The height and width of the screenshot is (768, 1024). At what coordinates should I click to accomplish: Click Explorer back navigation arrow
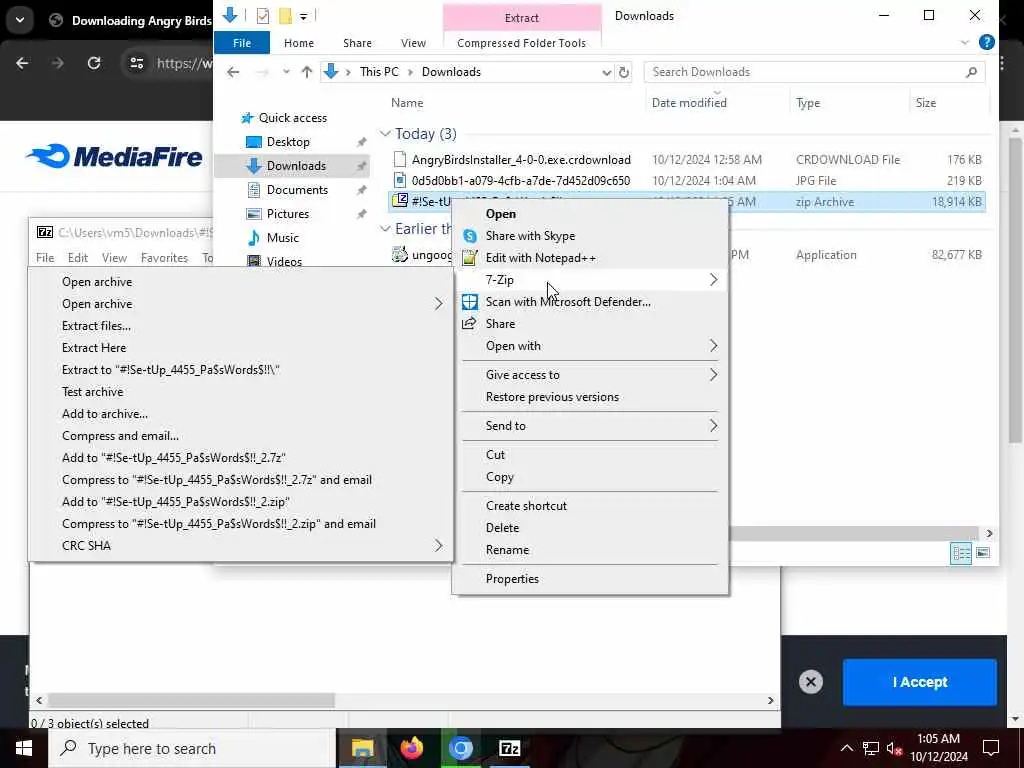pyautogui.click(x=233, y=72)
